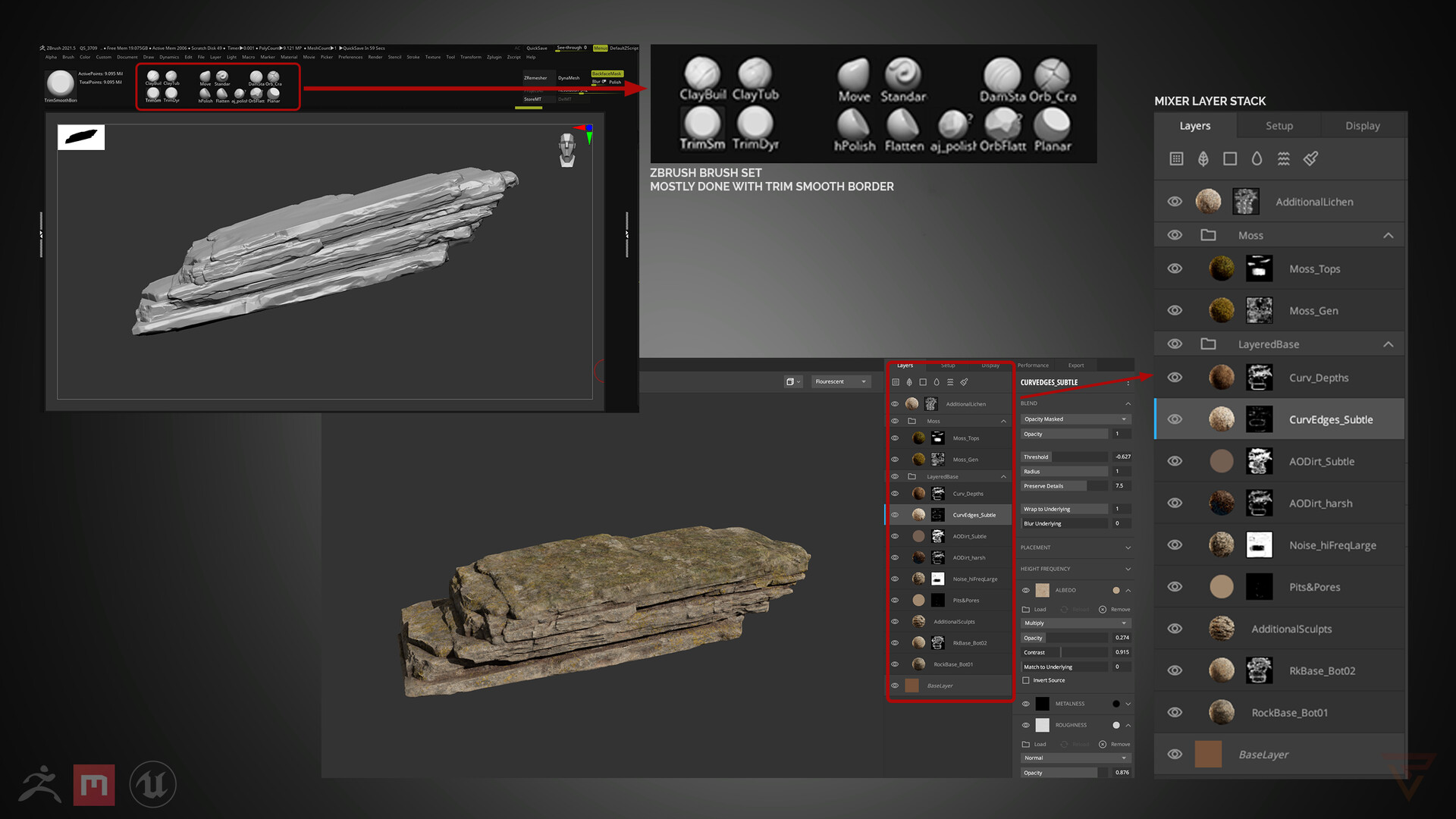1456x819 pixels.
Task: Click the Albedo color swatch
Action: 1116,590
